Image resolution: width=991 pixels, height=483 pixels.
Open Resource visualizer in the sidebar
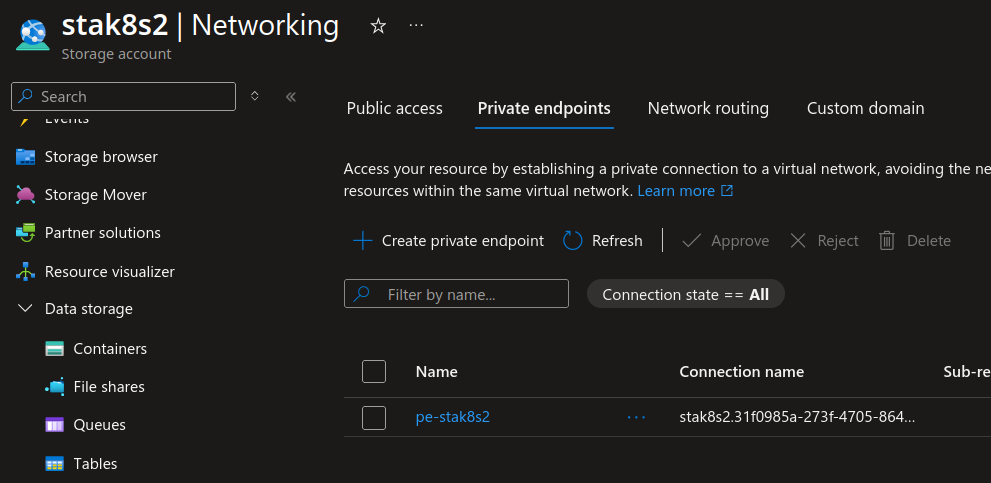109,272
